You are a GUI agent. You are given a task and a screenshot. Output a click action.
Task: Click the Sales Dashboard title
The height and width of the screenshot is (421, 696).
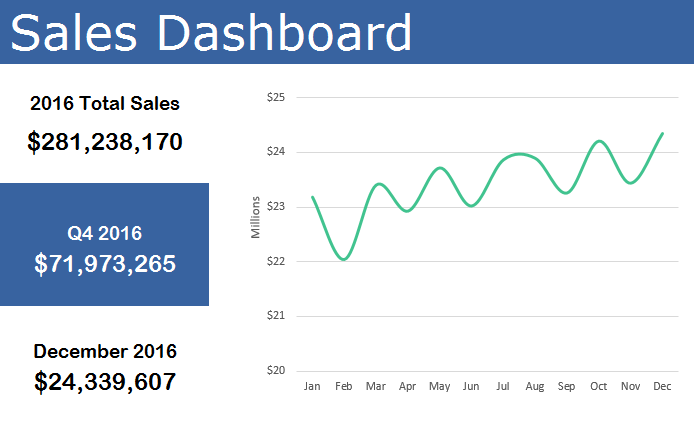click(x=211, y=32)
